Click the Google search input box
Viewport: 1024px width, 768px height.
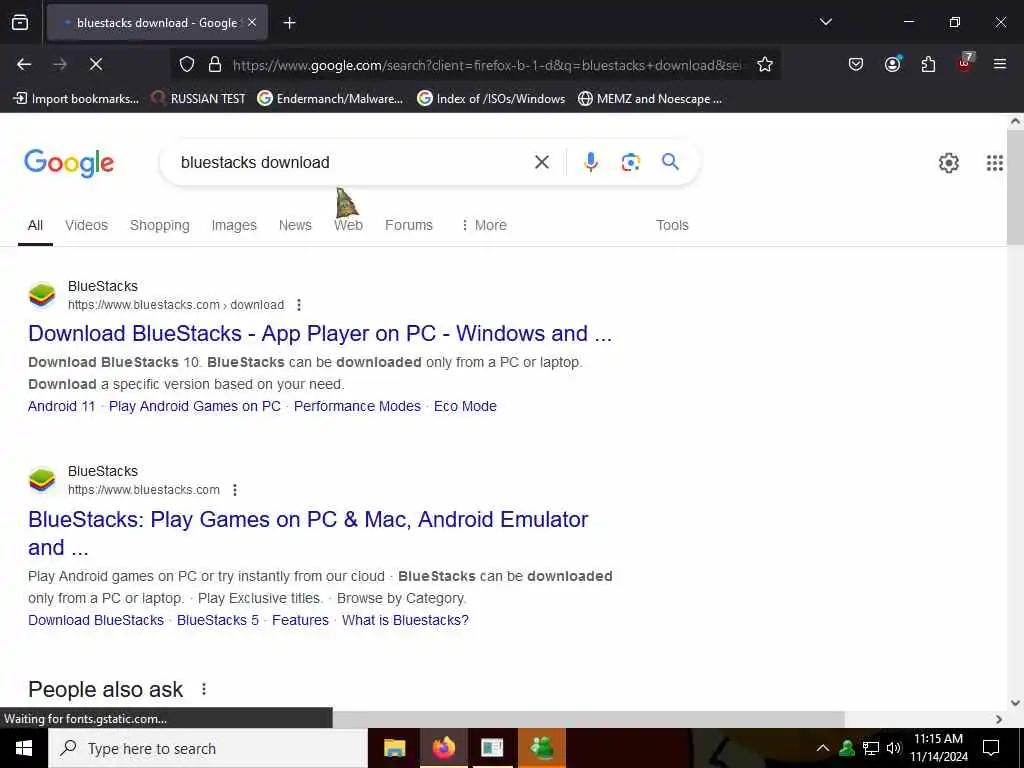tap(353, 163)
